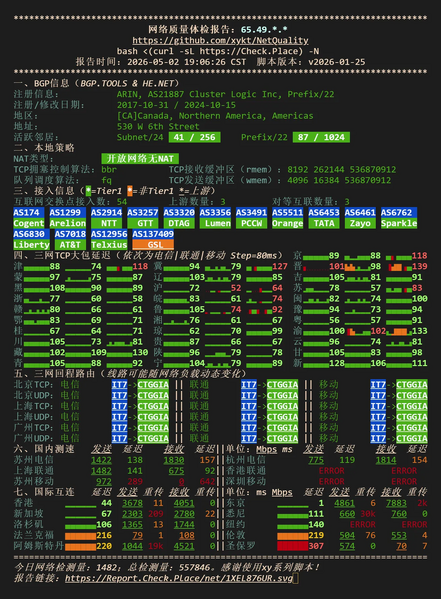Click CTGGIA badge in 上海TCP 联通 route
This screenshot has height=599, width=441.
pyautogui.click(x=282, y=406)
